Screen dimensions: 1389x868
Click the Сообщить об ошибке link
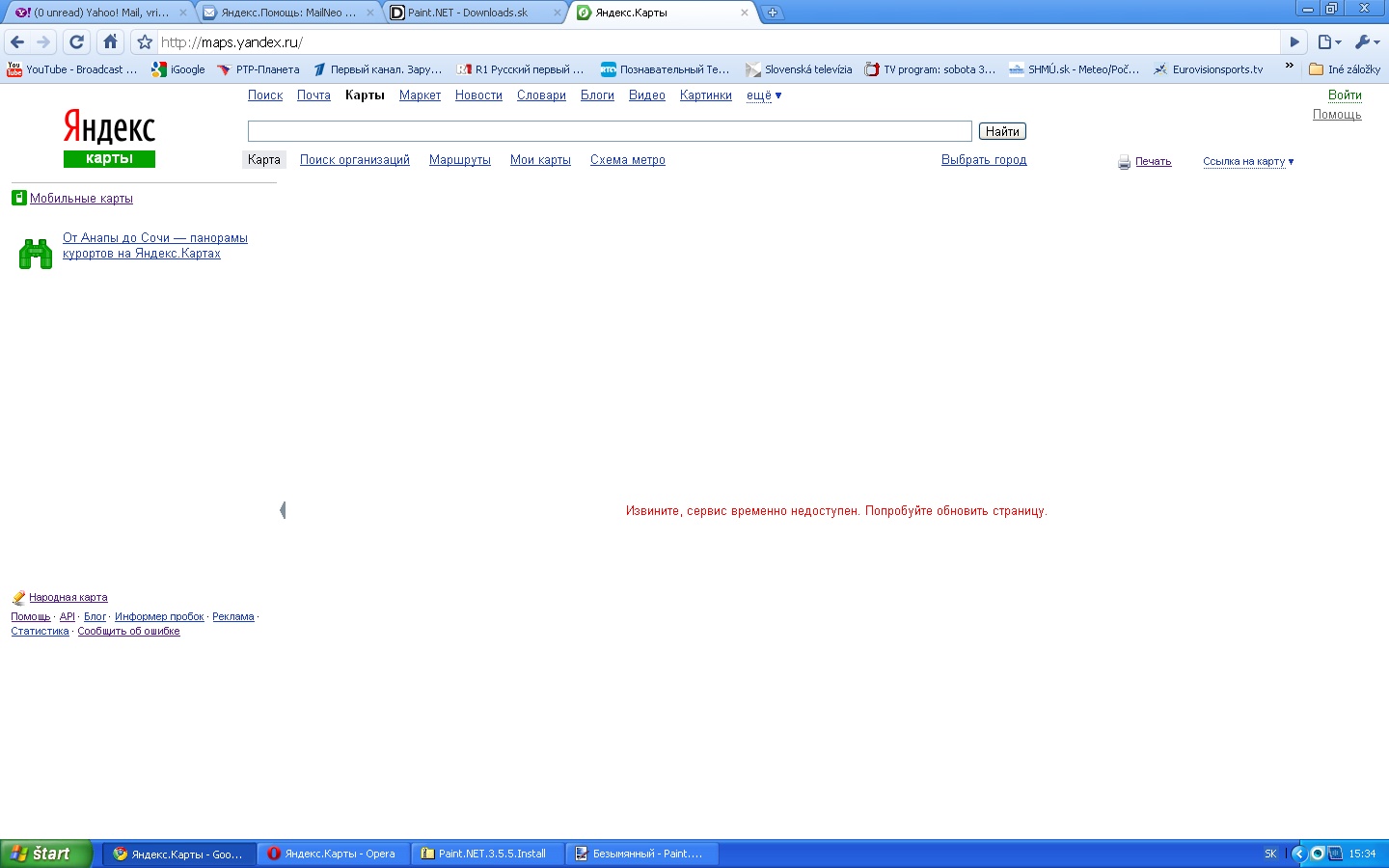pyautogui.click(x=128, y=632)
